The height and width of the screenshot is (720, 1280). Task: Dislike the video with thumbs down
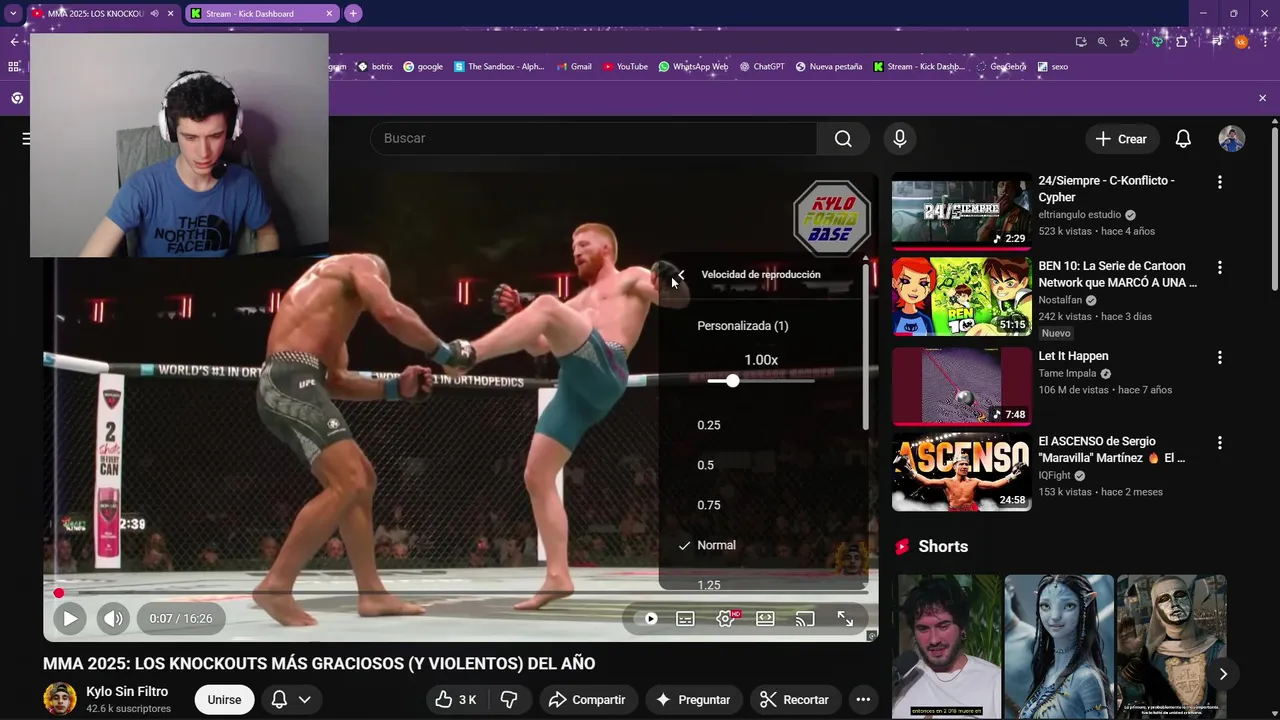509,700
